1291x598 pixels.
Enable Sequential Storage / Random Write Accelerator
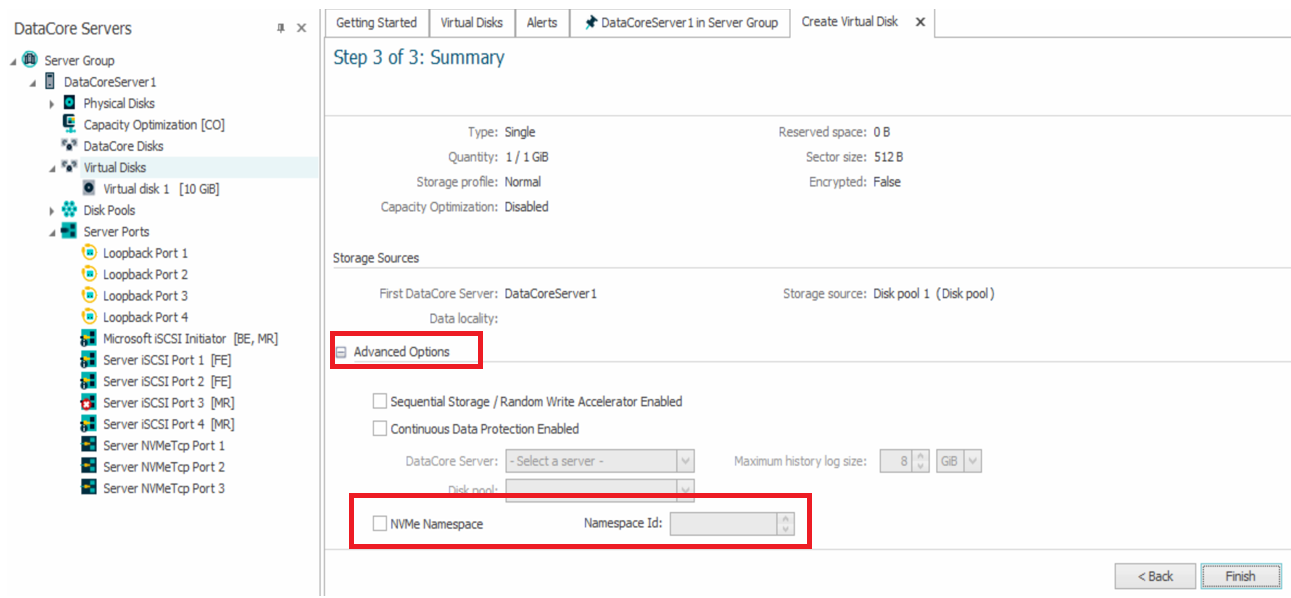point(380,401)
